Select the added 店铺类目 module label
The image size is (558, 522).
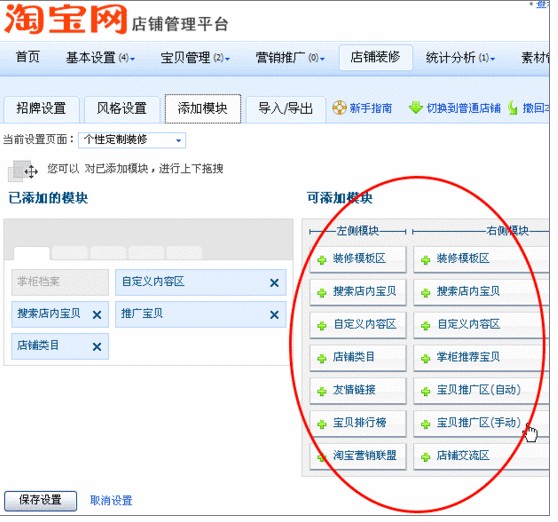coord(38,345)
